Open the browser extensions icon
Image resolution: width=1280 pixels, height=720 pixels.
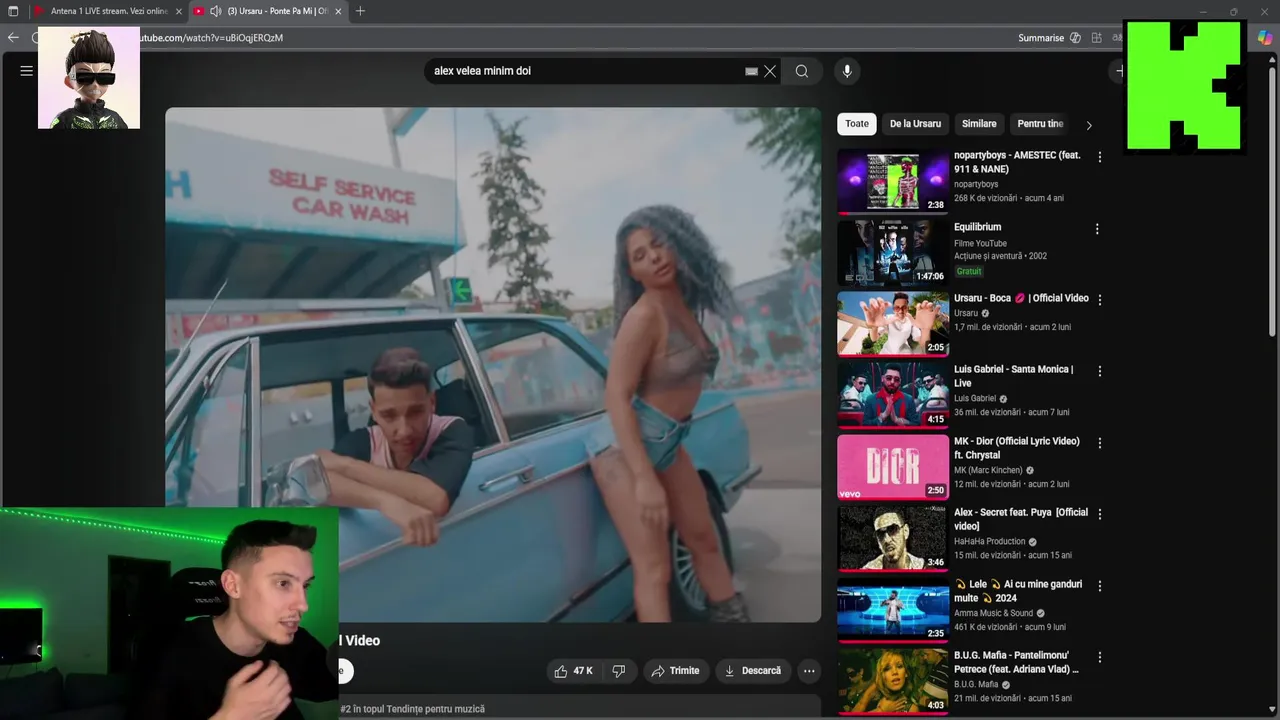[1097, 38]
